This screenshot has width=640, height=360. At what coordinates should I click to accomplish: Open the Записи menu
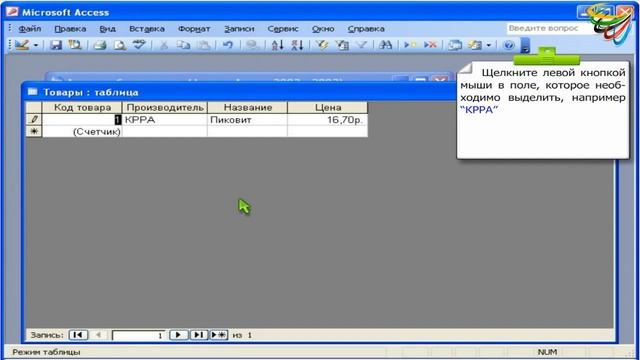pyautogui.click(x=239, y=29)
